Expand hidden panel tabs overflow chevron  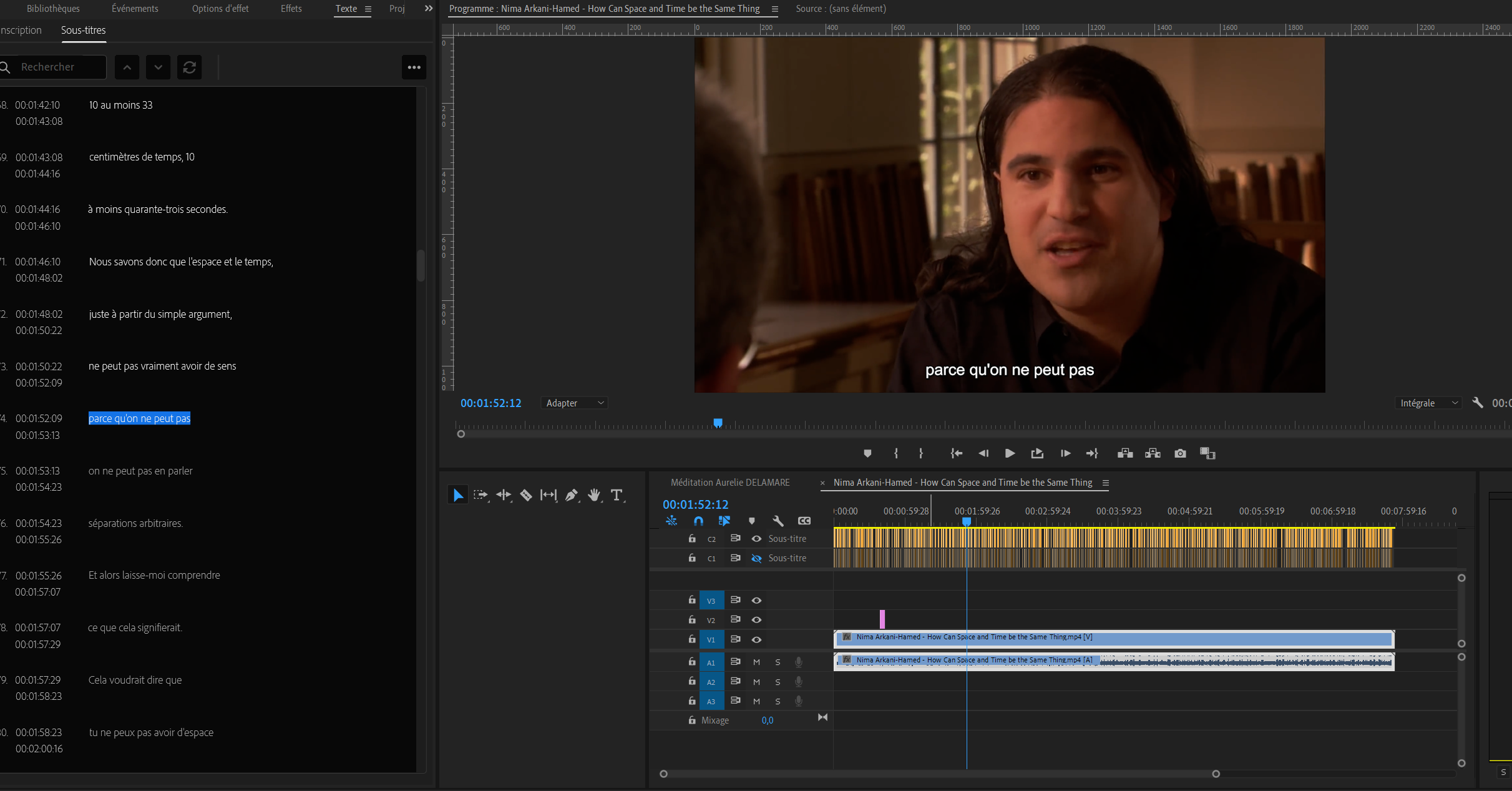(x=429, y=9)
